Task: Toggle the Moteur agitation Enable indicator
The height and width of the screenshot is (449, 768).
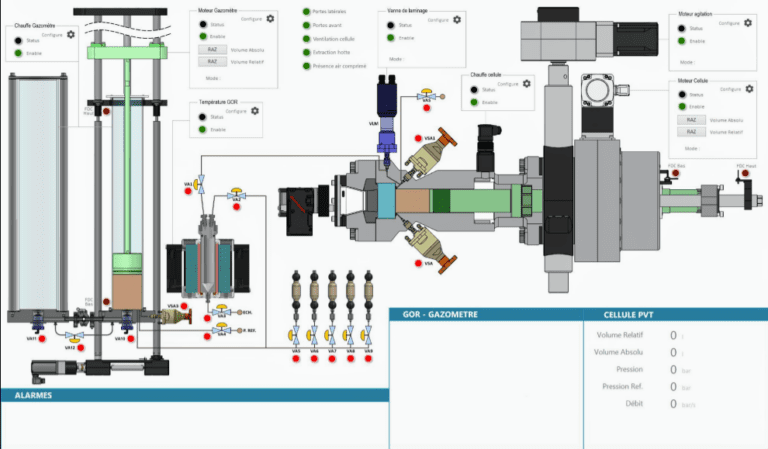Action: click(679, 41)
